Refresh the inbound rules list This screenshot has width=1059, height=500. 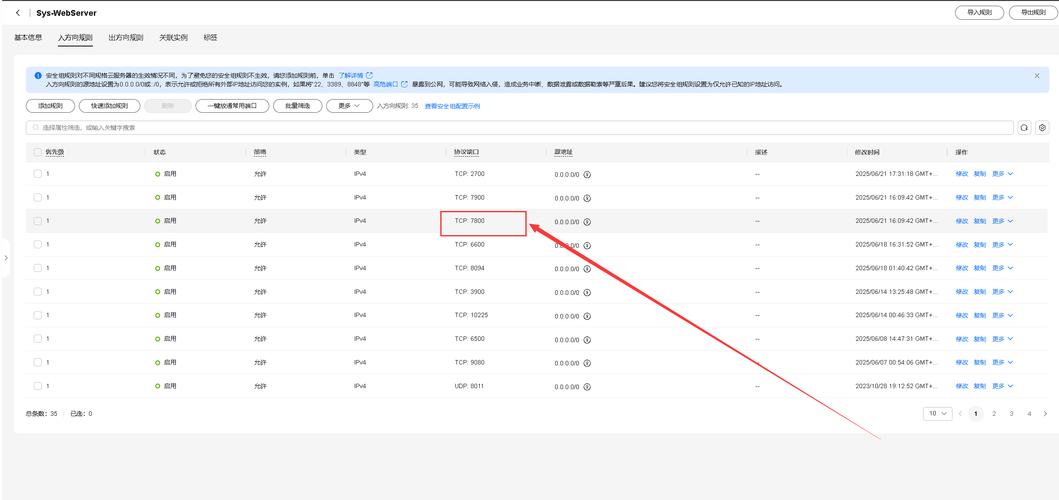1025,128
